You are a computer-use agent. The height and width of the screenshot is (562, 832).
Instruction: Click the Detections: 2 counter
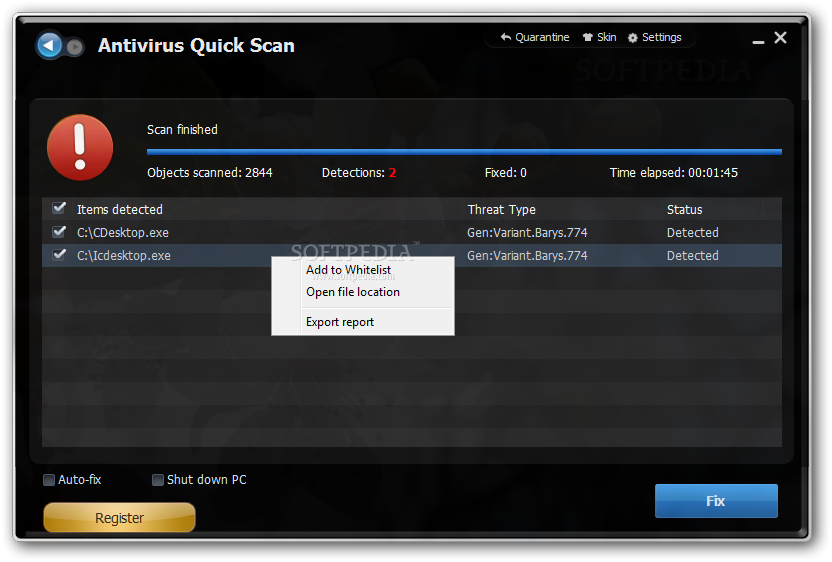tap(359, 172)
